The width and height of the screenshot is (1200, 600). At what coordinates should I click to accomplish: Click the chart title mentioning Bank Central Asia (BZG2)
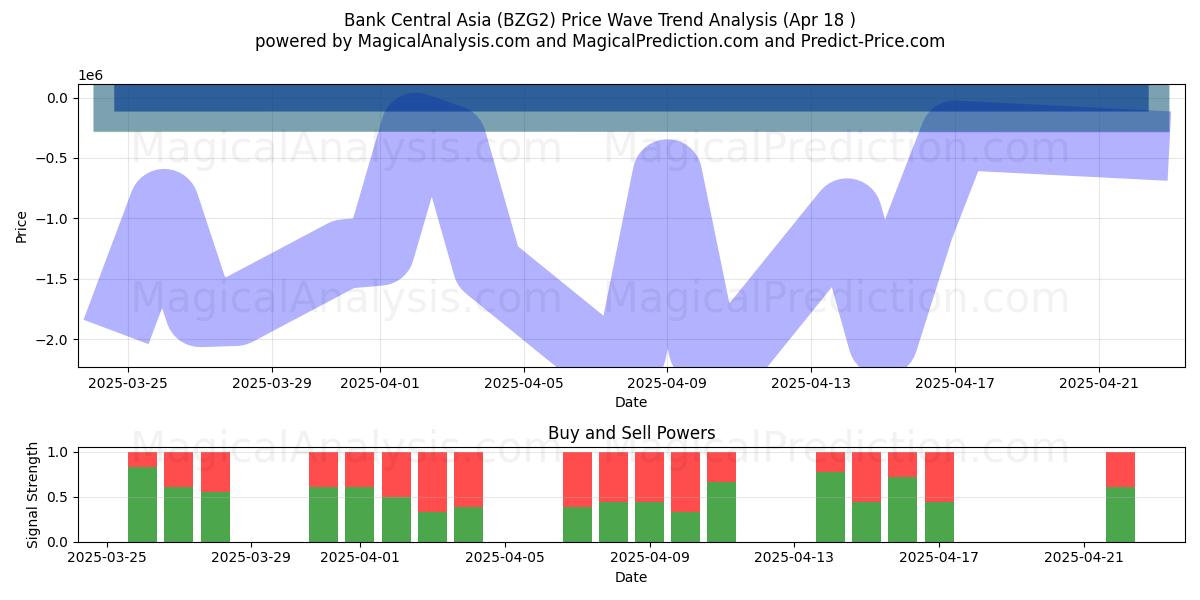pos(600,20)
